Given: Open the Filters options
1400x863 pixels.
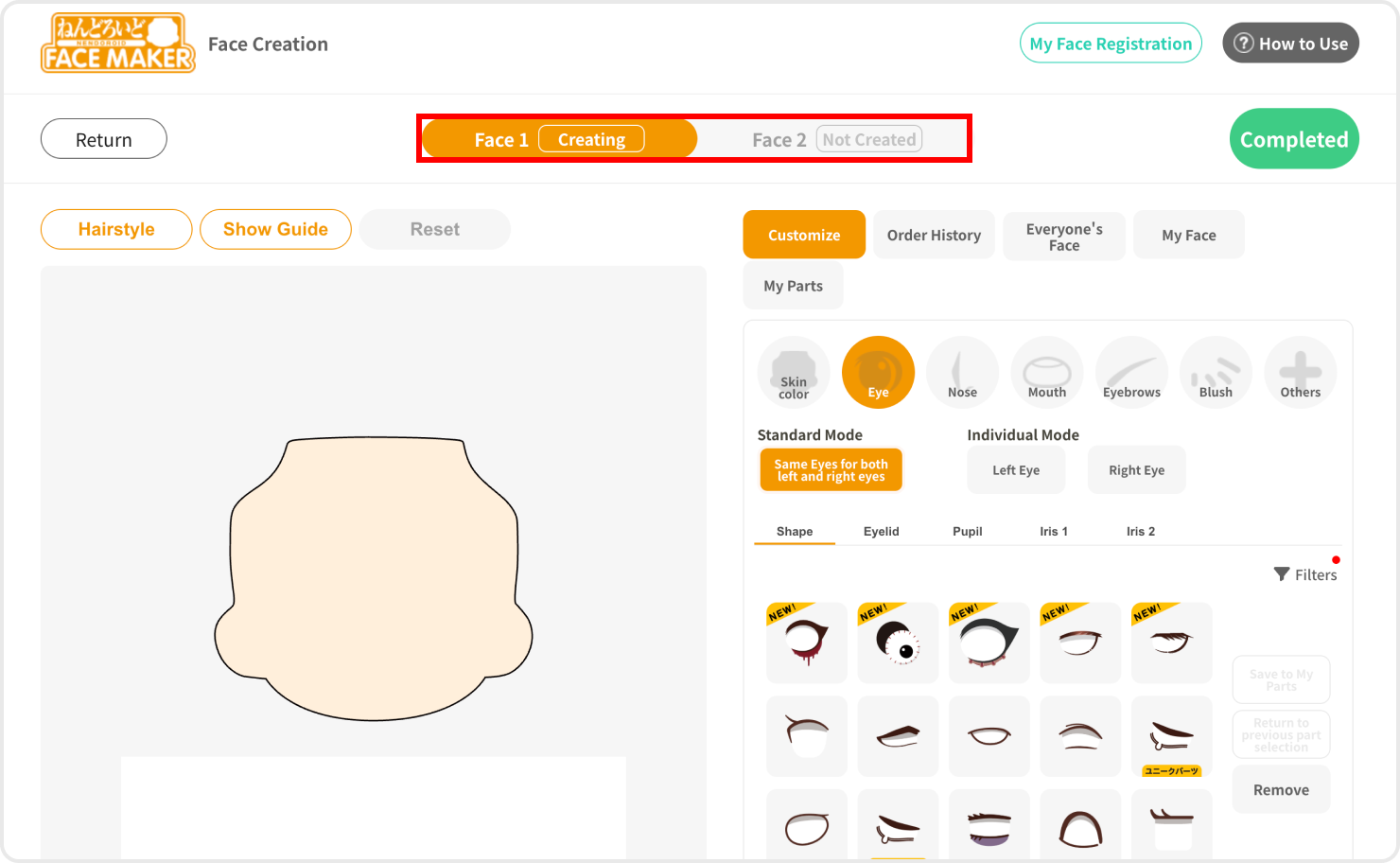Looking at the screenshot, I should coord(1305,574).
